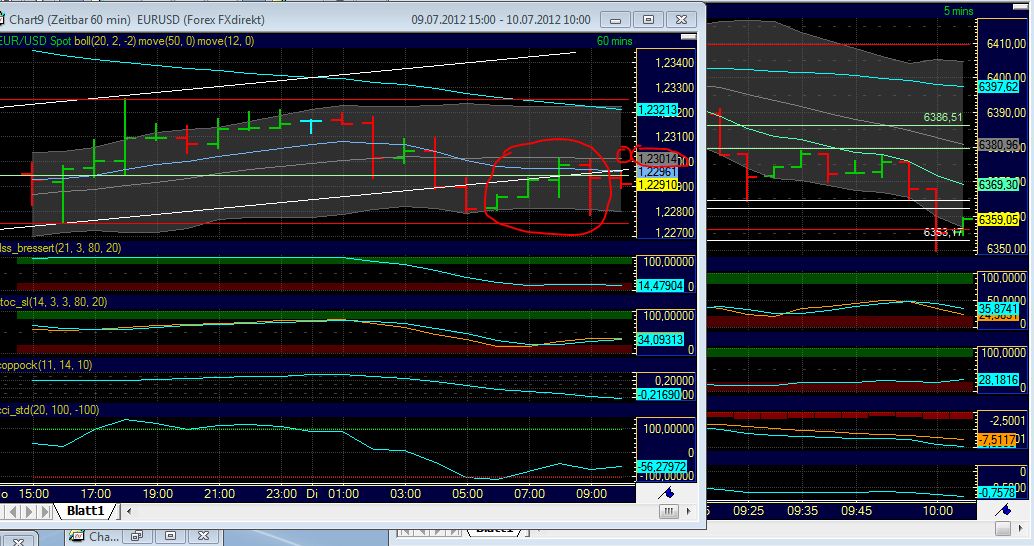The image size is (1034, 546).
Task: Click the gray 1,23014 price marker
Action: point(657,158)
